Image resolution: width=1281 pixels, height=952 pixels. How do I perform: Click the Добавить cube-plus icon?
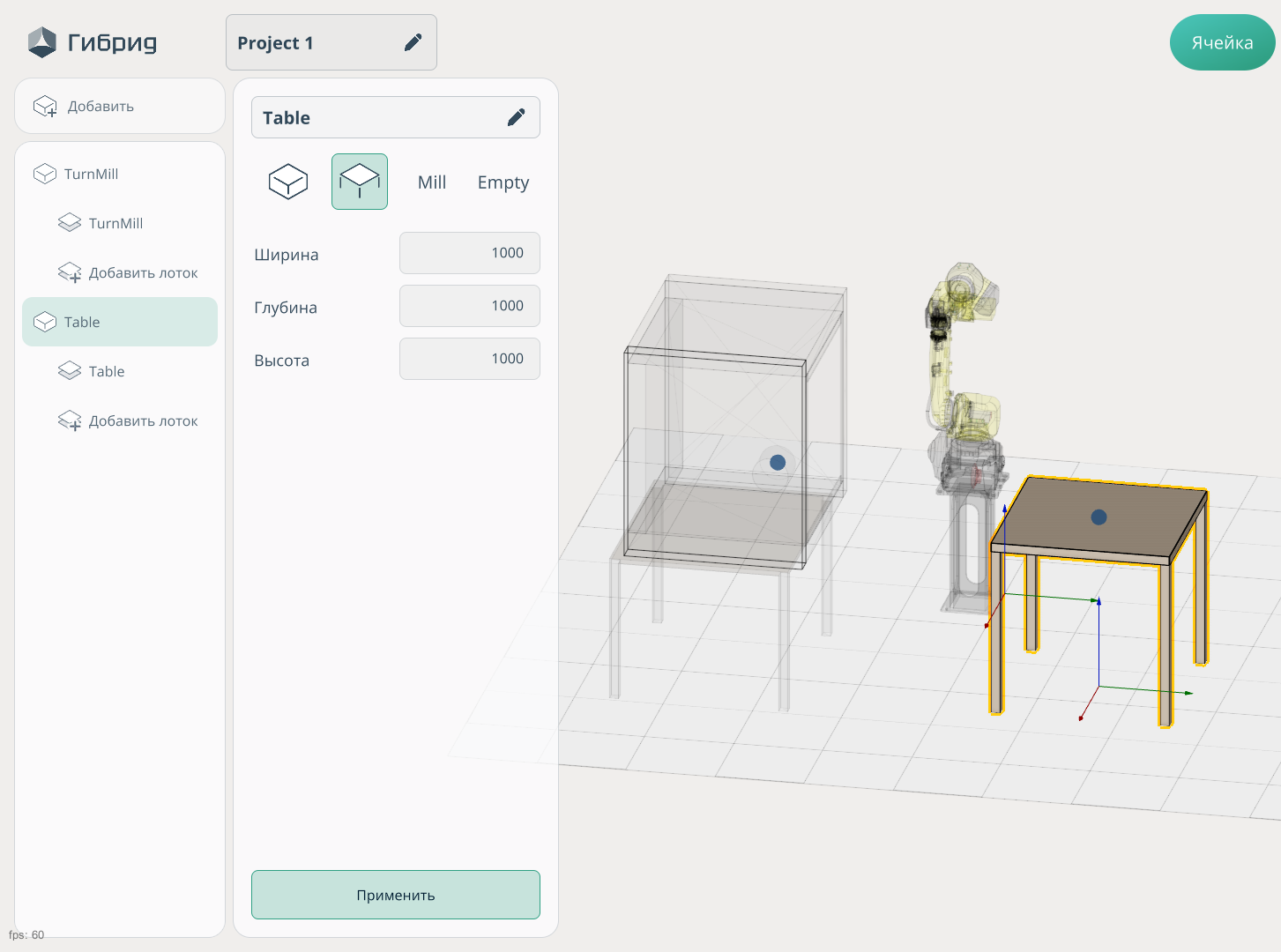point(45,107)
